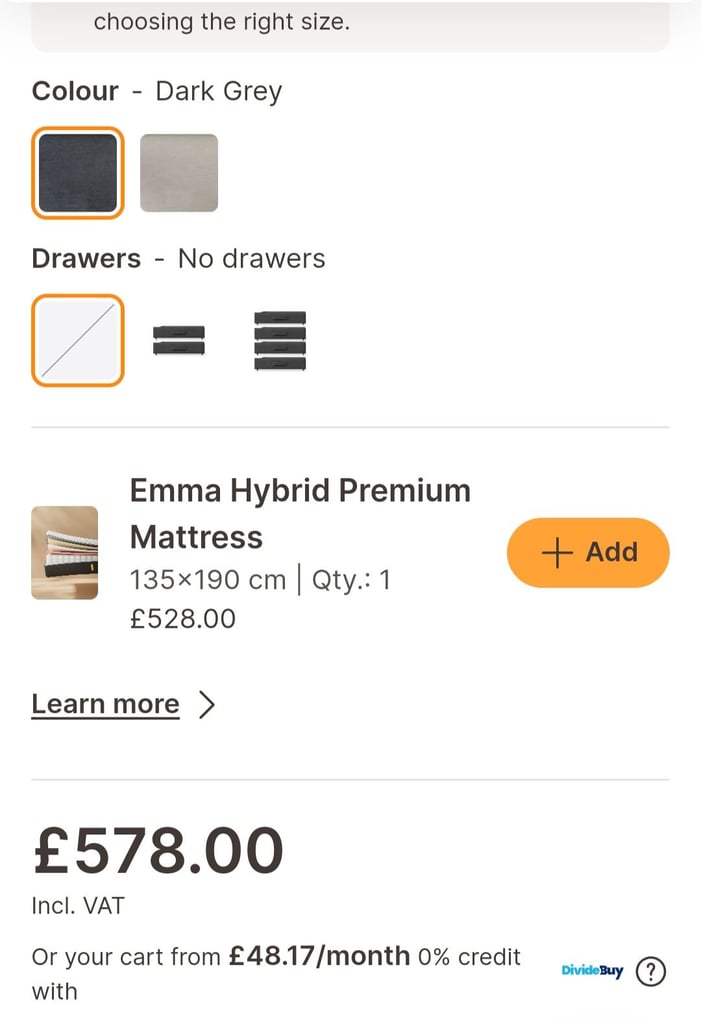701x1024 pixels.
Task: Expand Learn more details for the mattress
Action: point(105,704)
